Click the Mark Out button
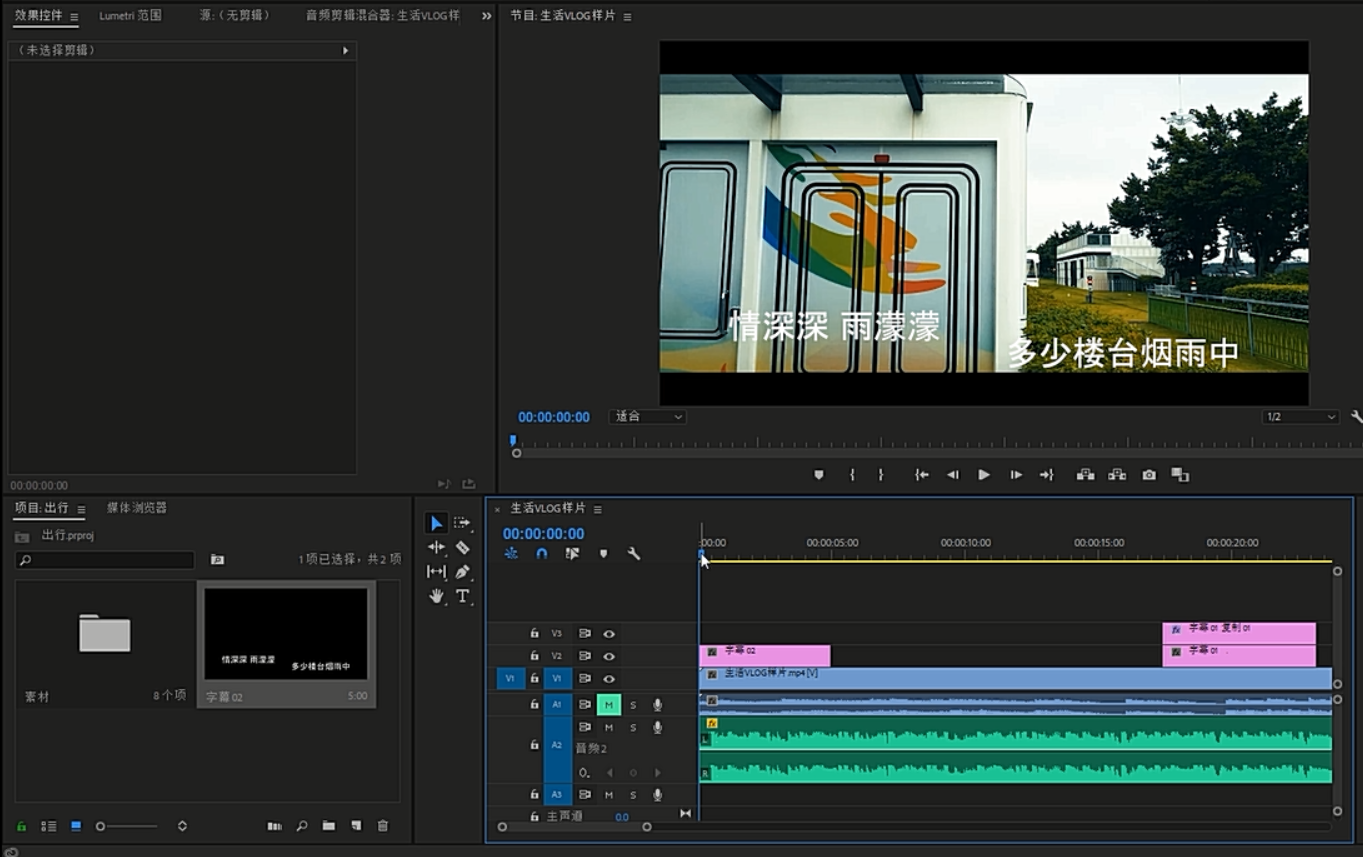1363x857 pixels. coord(881,475)
